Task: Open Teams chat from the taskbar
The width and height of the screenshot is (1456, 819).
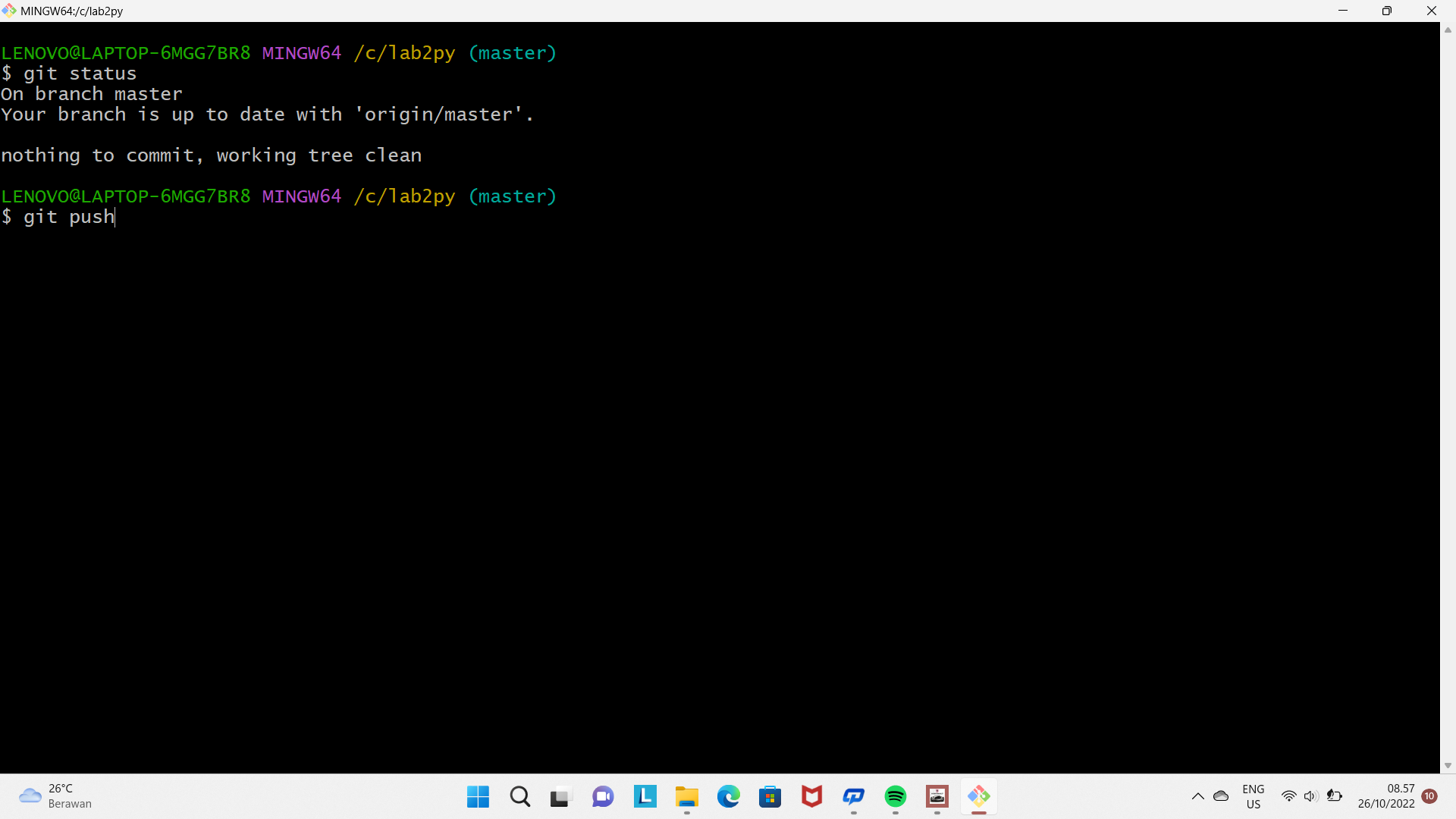Action: point(602,796)
